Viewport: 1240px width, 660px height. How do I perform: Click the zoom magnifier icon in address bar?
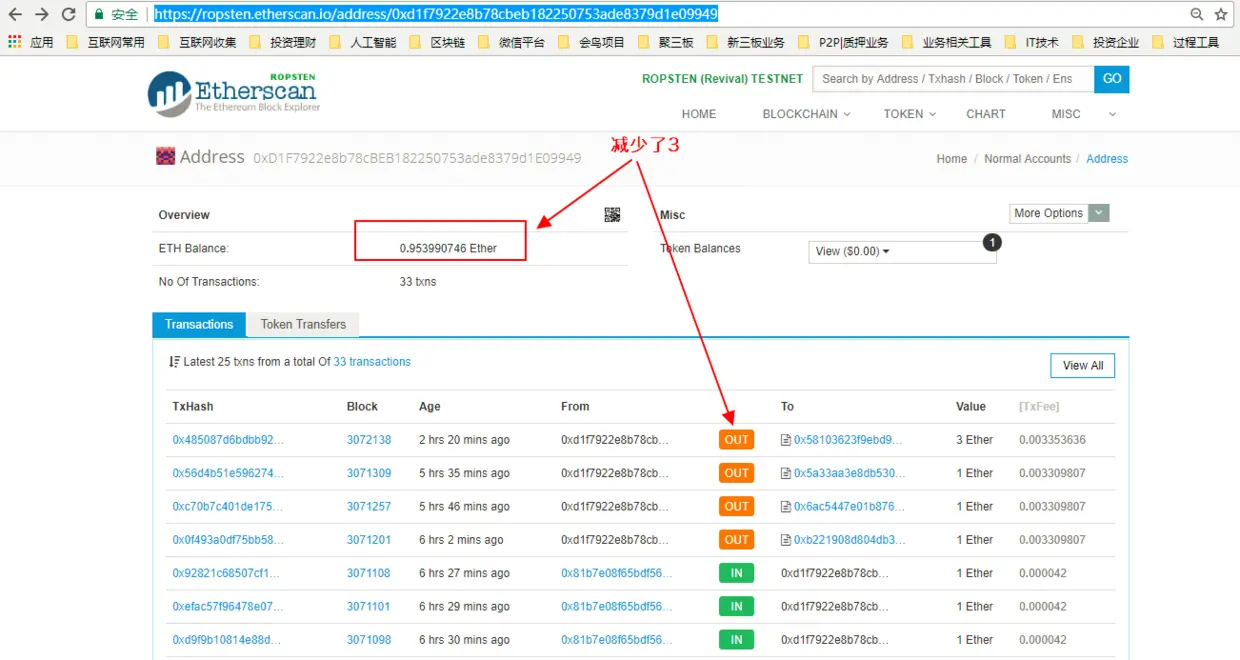tap(1197, 15)
